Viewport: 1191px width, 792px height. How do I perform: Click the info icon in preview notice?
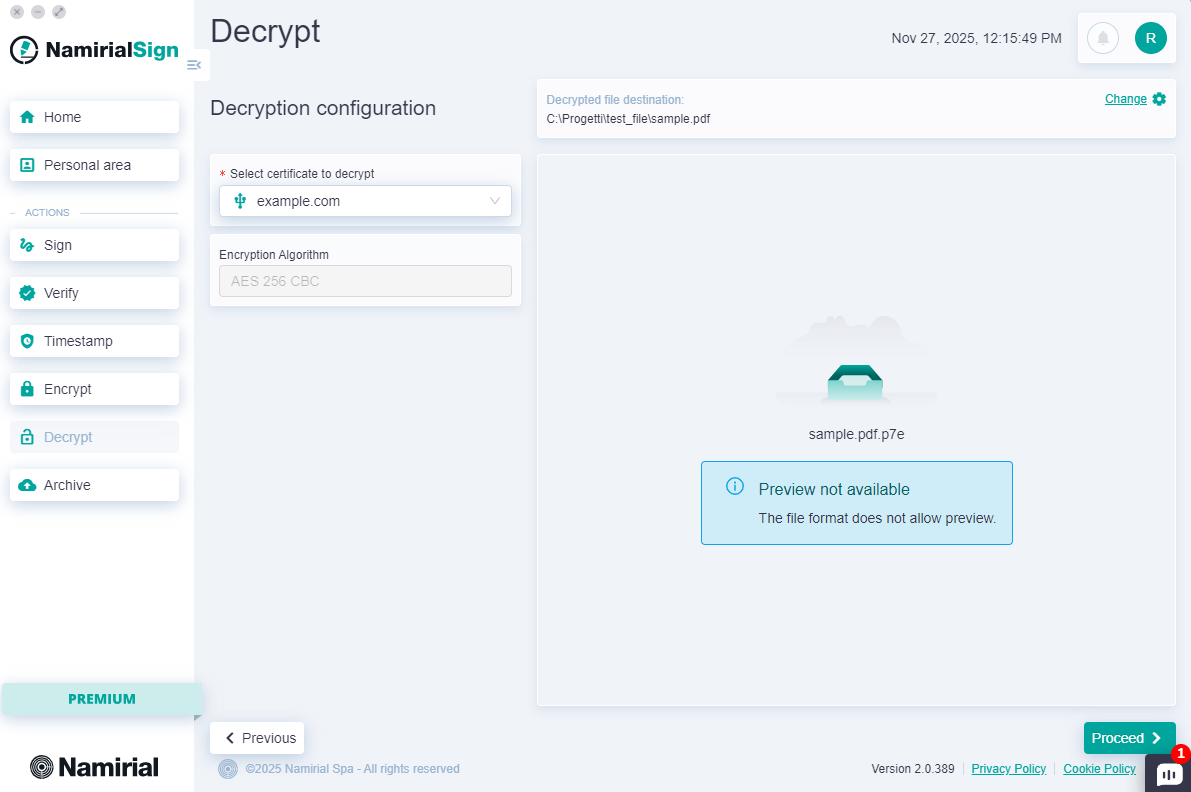click(735, 487)
